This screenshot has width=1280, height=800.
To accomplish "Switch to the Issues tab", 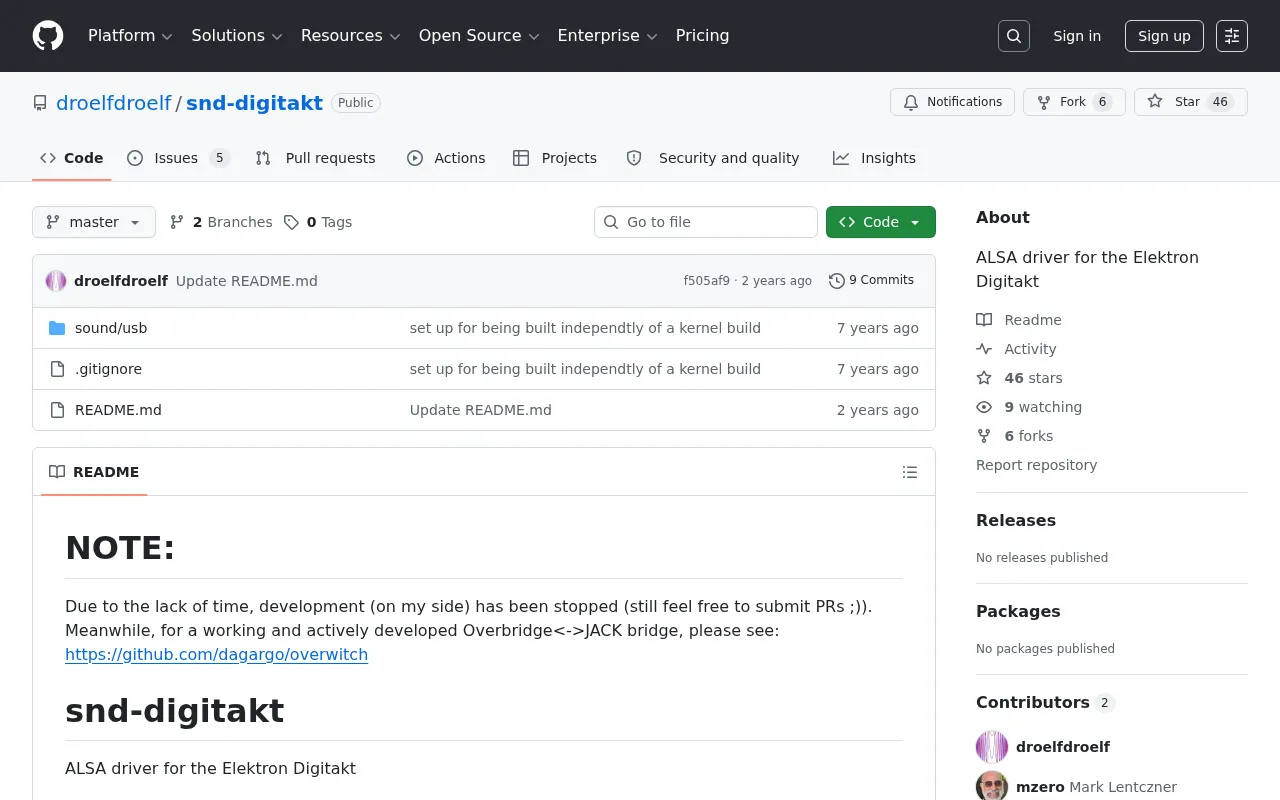I will [179, 158].
